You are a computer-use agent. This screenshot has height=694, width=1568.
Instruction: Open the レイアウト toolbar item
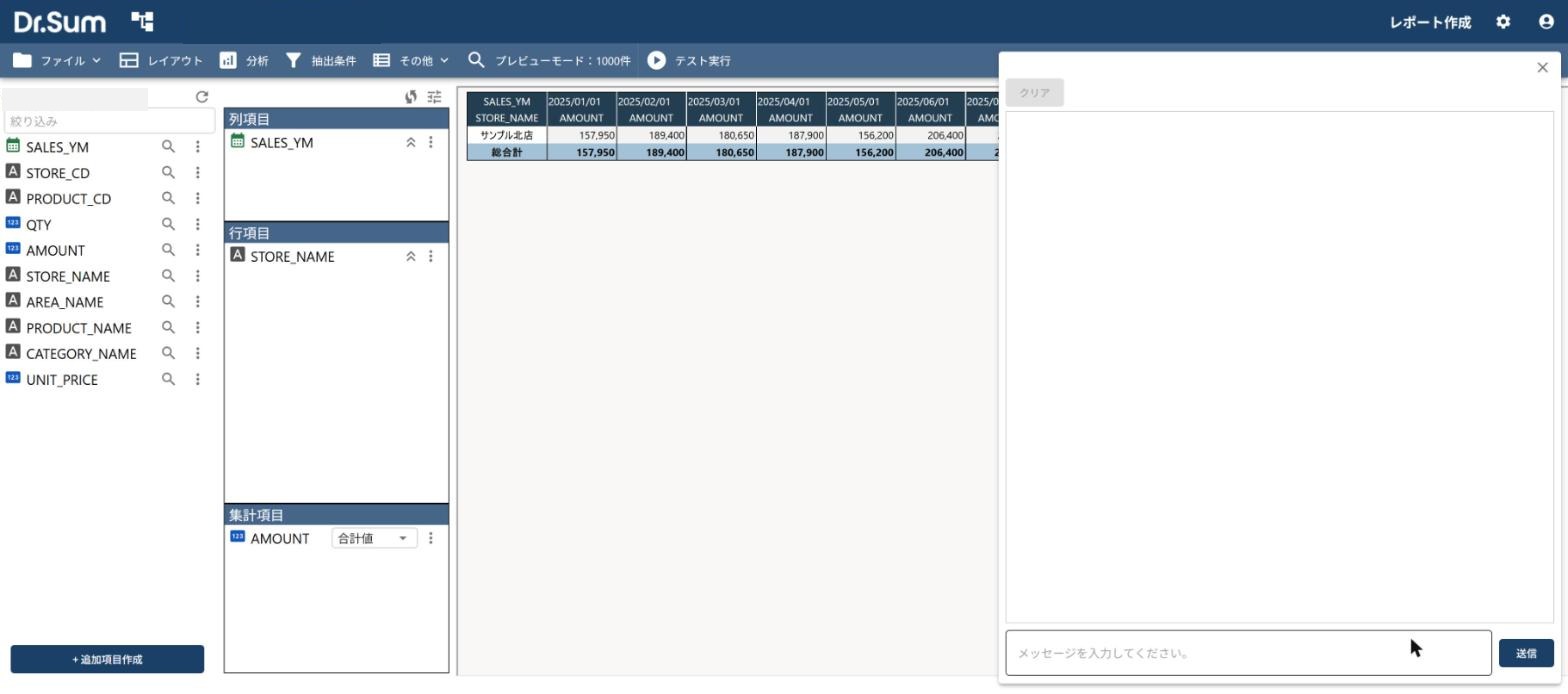161,60
